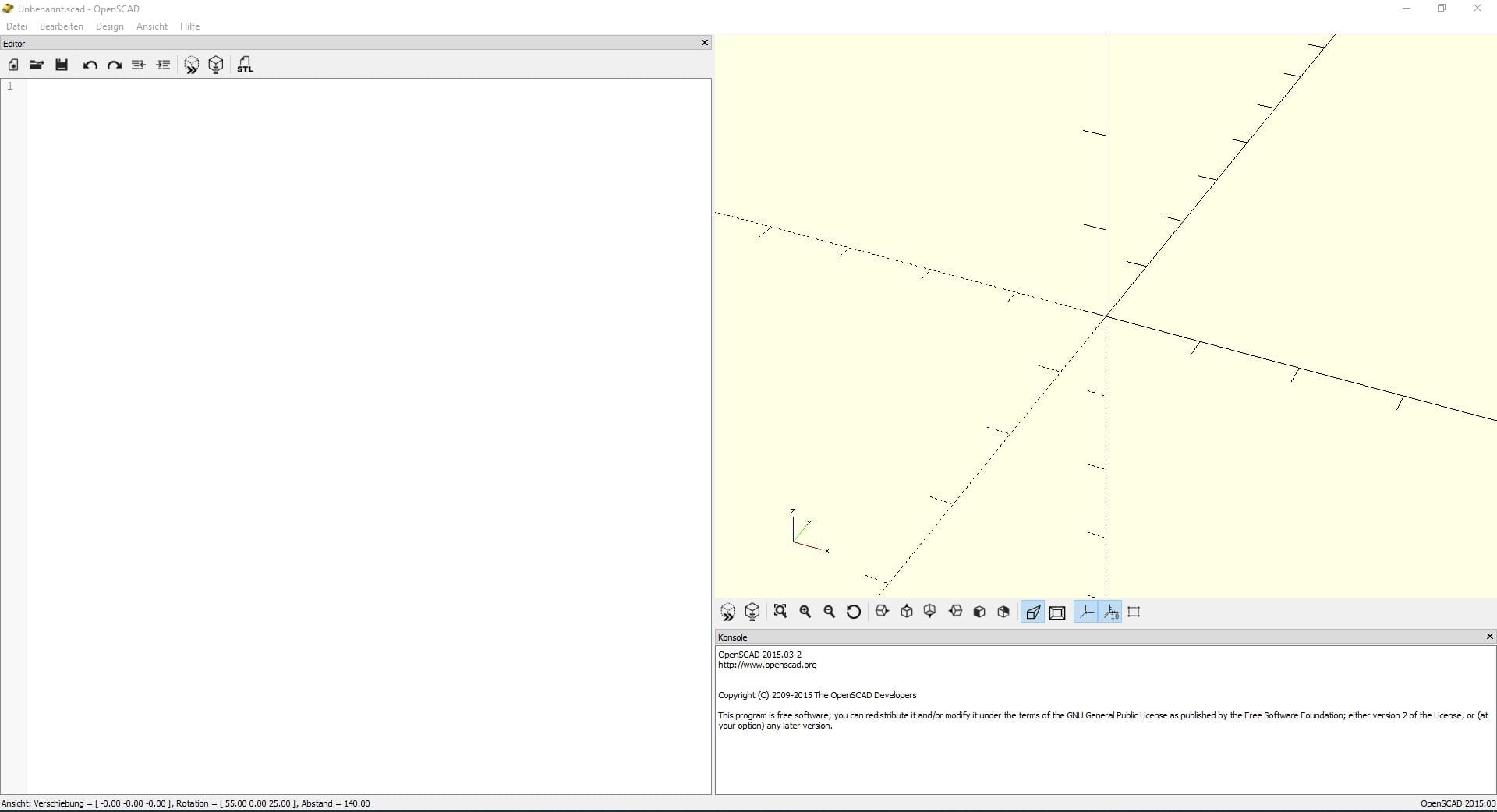The width and height of the screenshot is (1497, 812).
Task: Open the Hilfe menu
Action: tap(189, 26)
